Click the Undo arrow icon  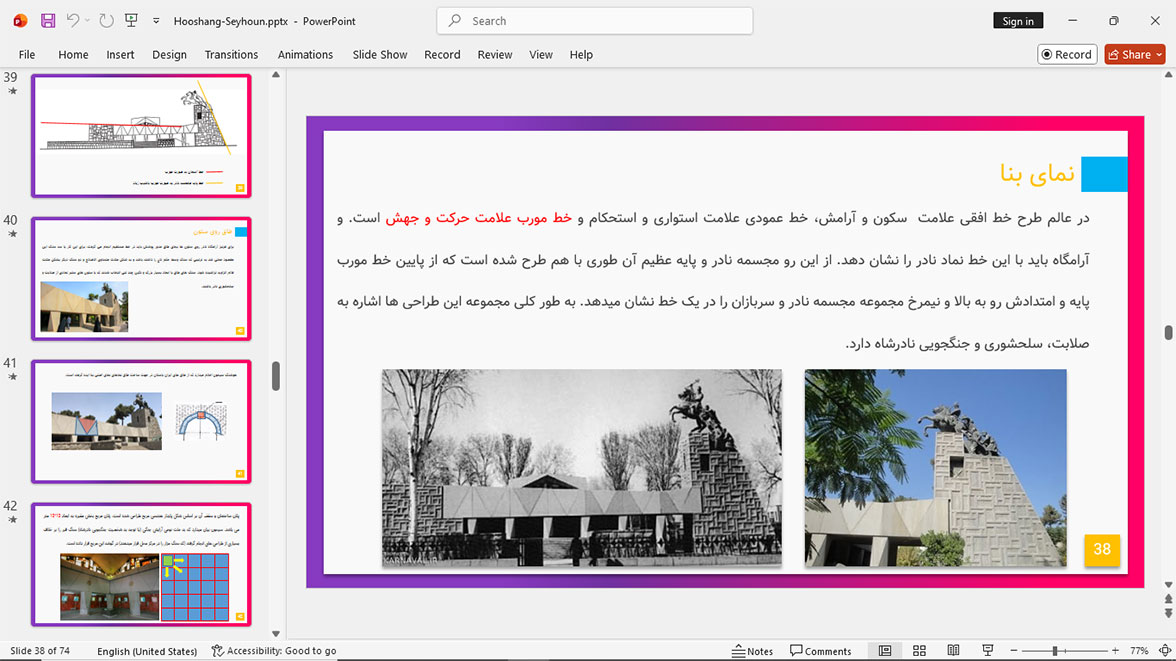[72, 21]
